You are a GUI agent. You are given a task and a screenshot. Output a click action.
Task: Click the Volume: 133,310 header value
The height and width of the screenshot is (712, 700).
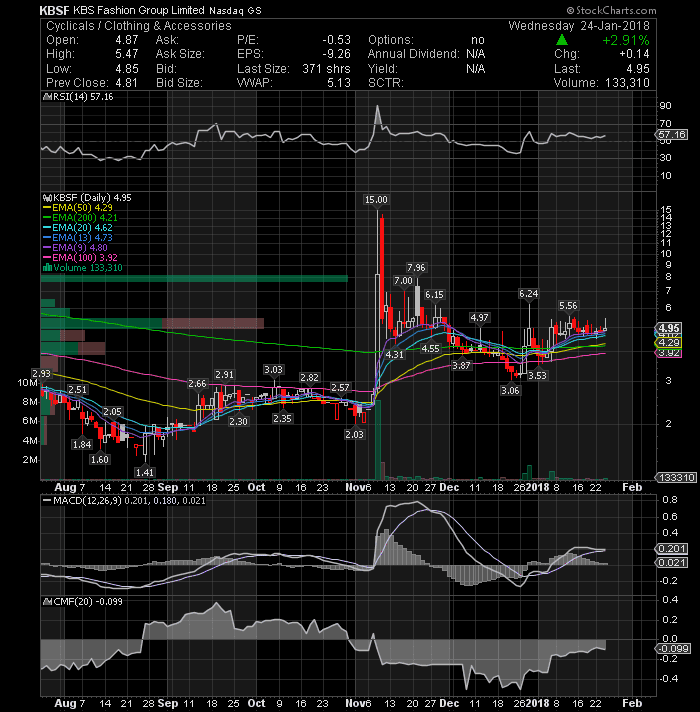[x=627, y=83]
